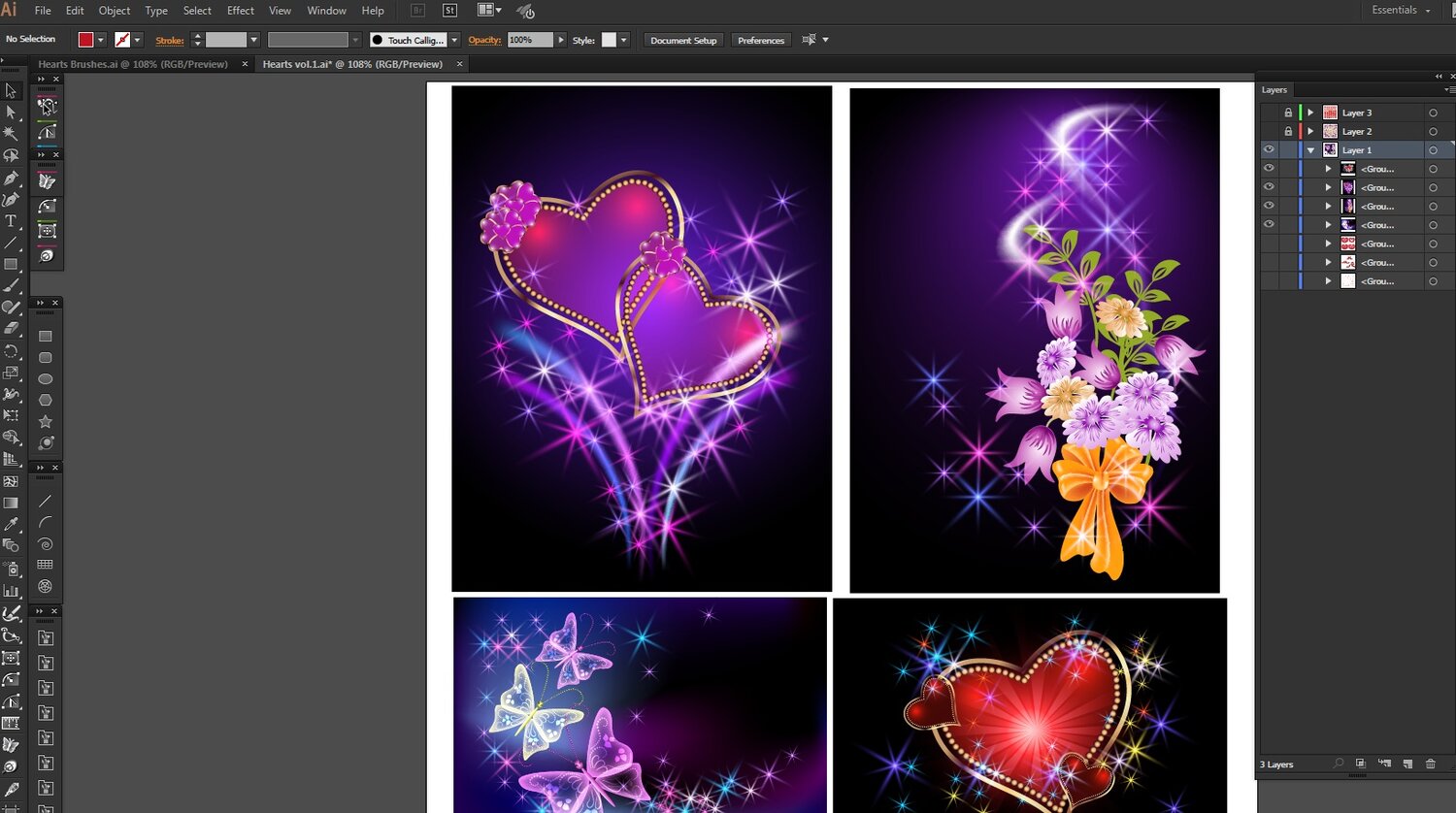This screenshot has height=813, width=1456.
Task: Close the Hearts Brushes.ai tab
Action: click(245, 64)
